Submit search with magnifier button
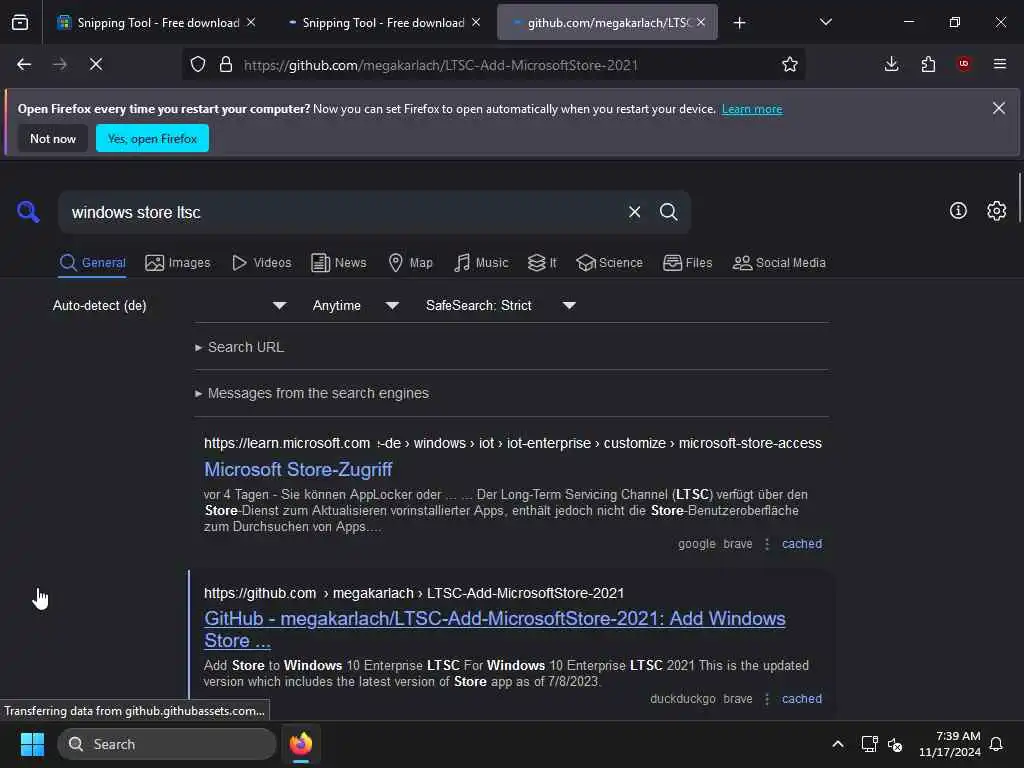1024x768 pixels. tap(668, 212)
